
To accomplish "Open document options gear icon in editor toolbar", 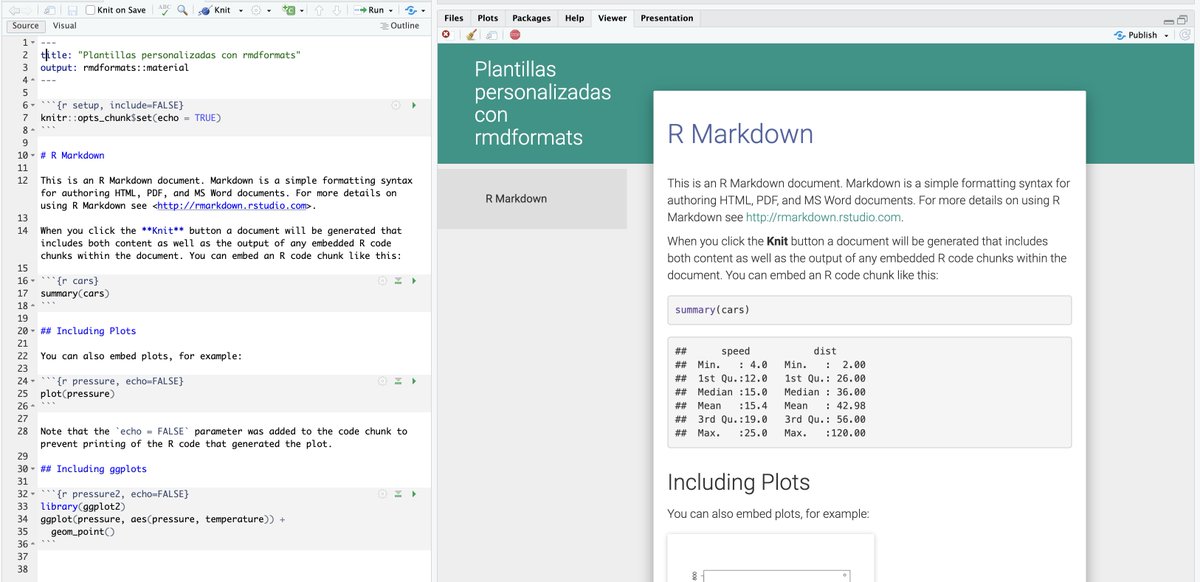I will pyautogui.click(x=255, y=10).
